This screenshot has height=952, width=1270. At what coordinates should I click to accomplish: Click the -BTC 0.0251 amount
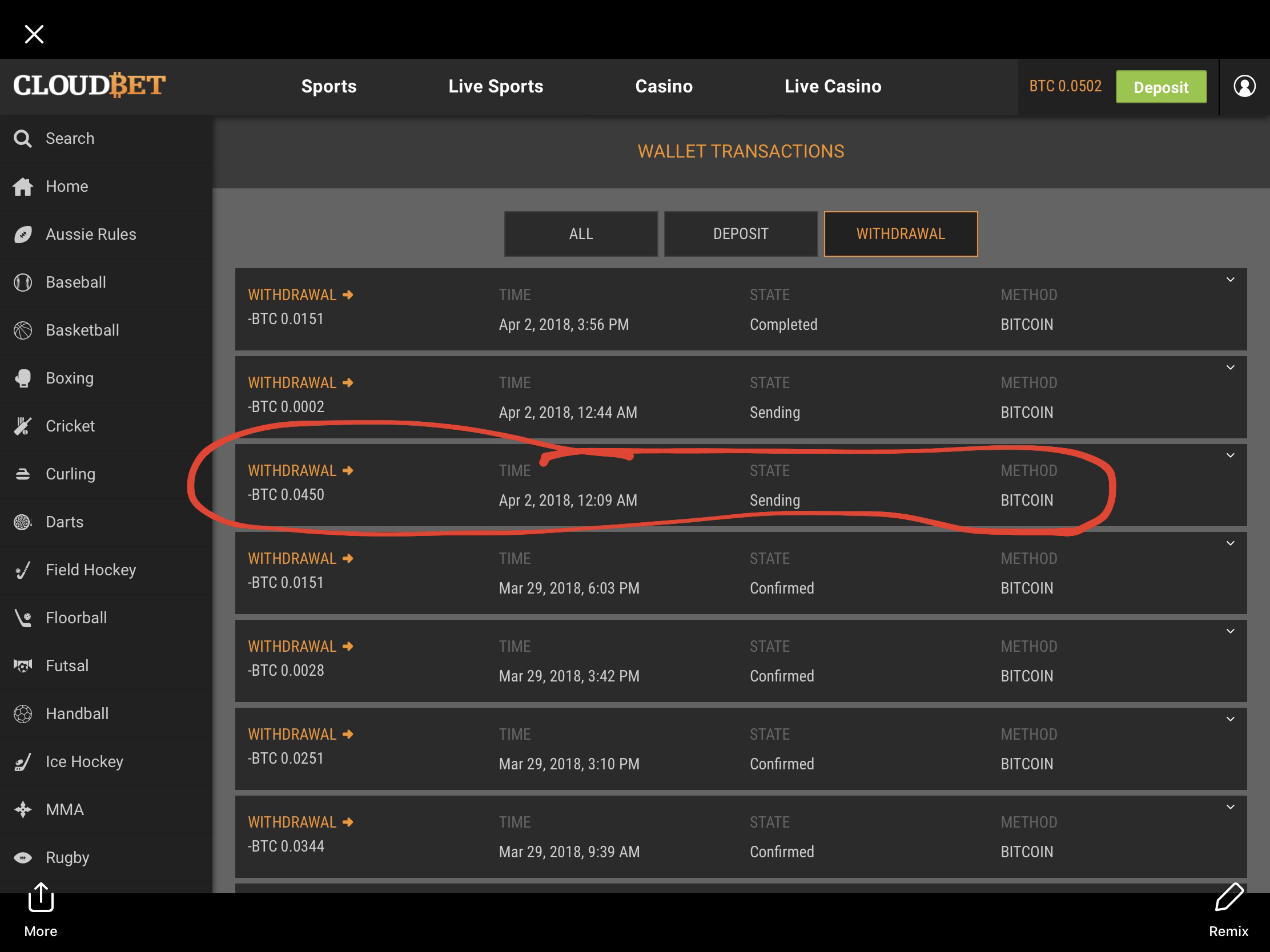tap(286, 758)
